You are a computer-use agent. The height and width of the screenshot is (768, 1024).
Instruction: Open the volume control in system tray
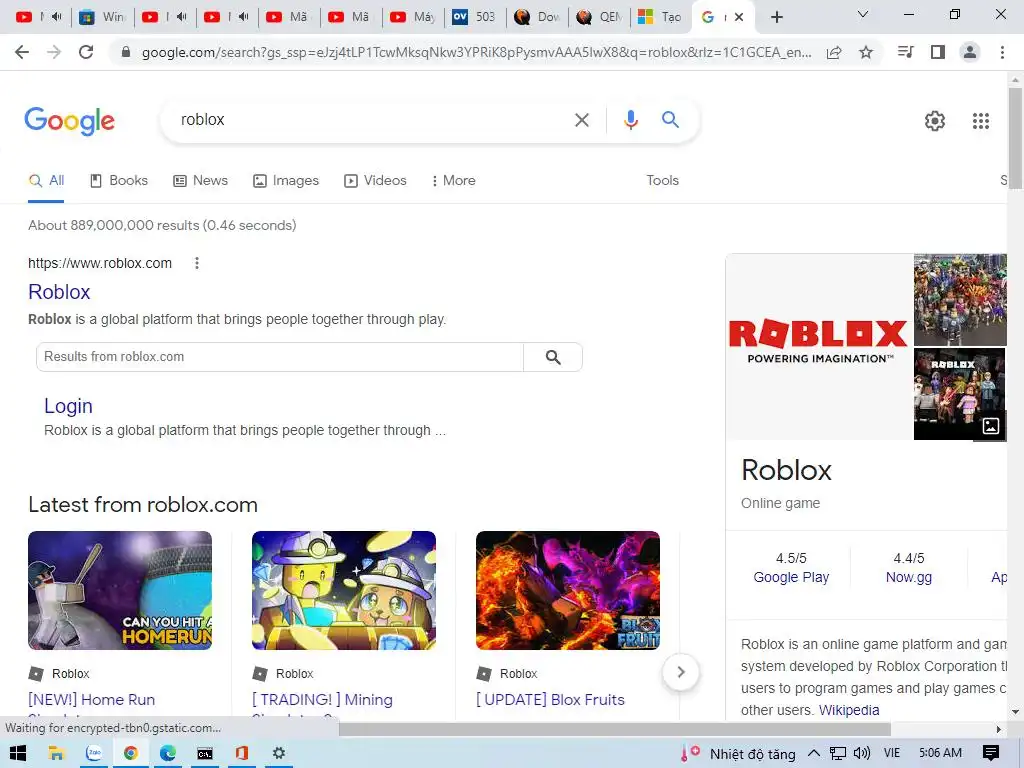click(x=861, y=753)
